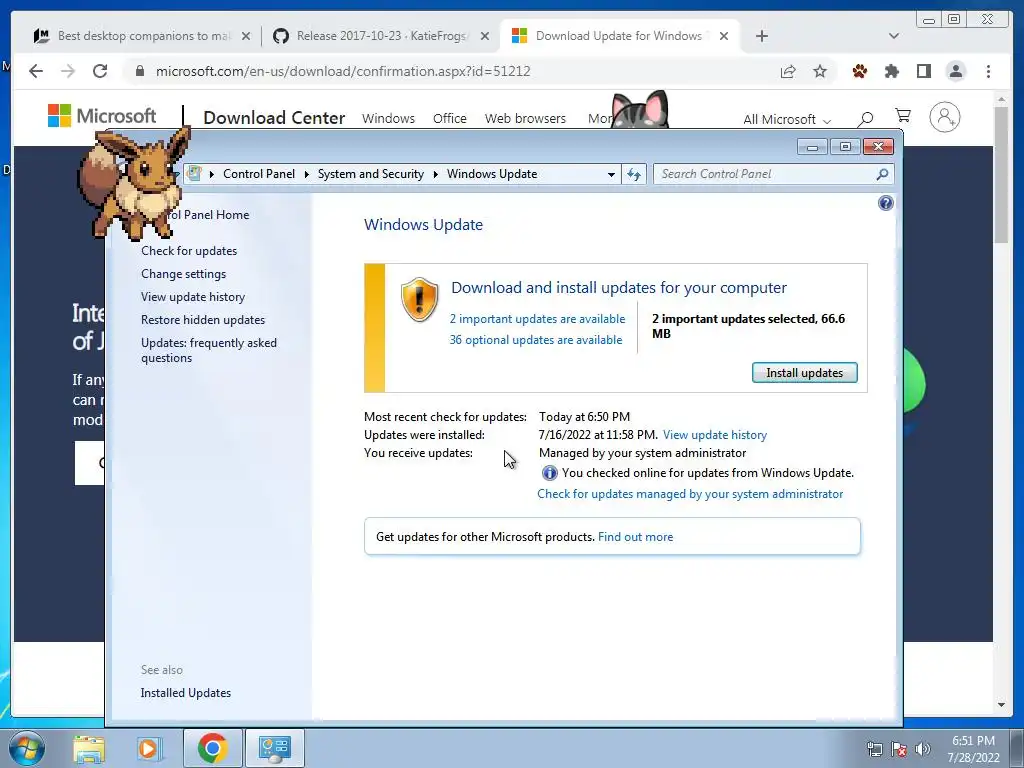Click the Microsoft account sign-in icon
The height and width of the screenshot is (768, 1024).
coord(944,118)
